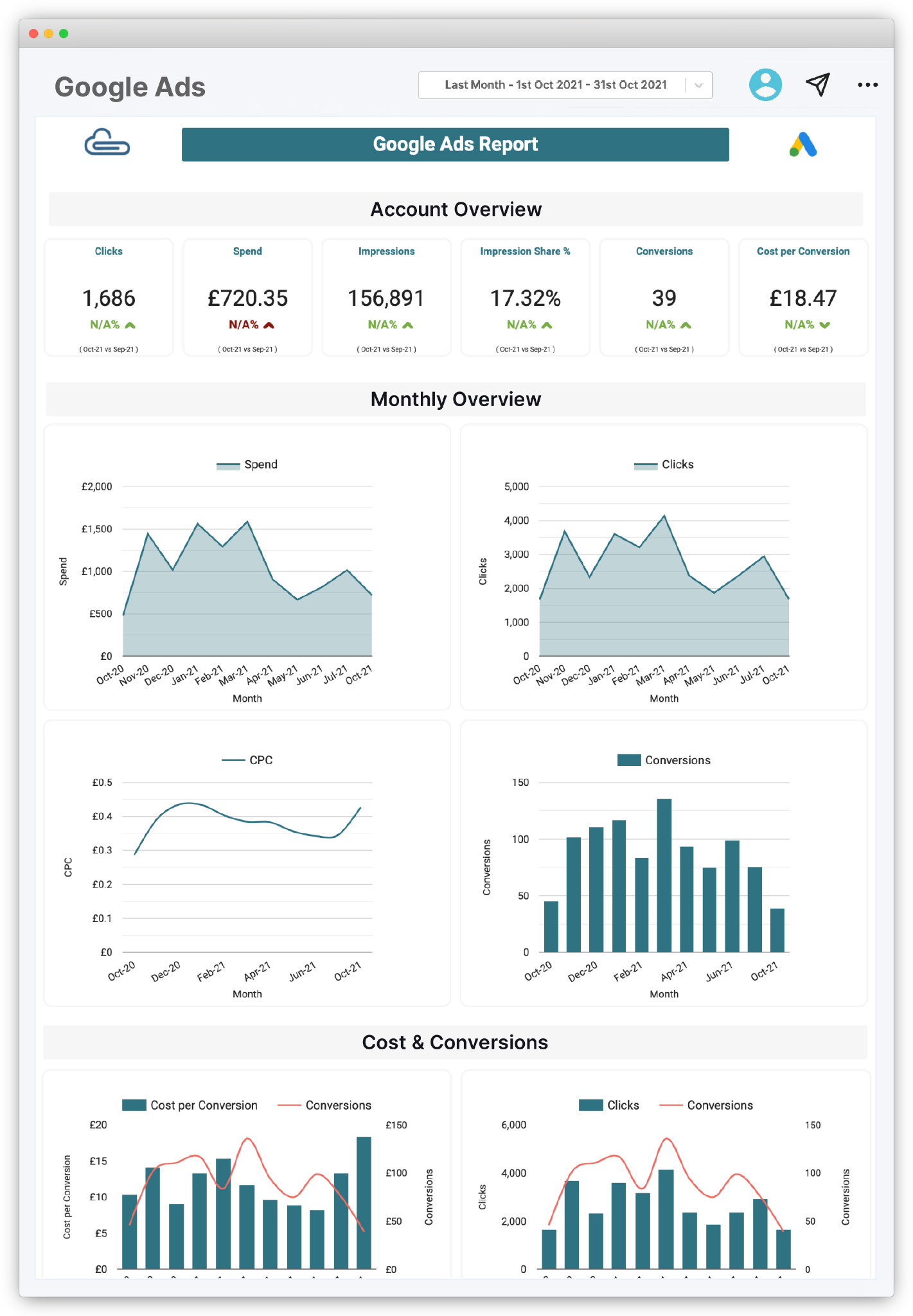This screenshot has height=1316, width=913.
Task: Click the Oct-21 vs Sep-21 note under Spend
Action: tap(247, 350)
